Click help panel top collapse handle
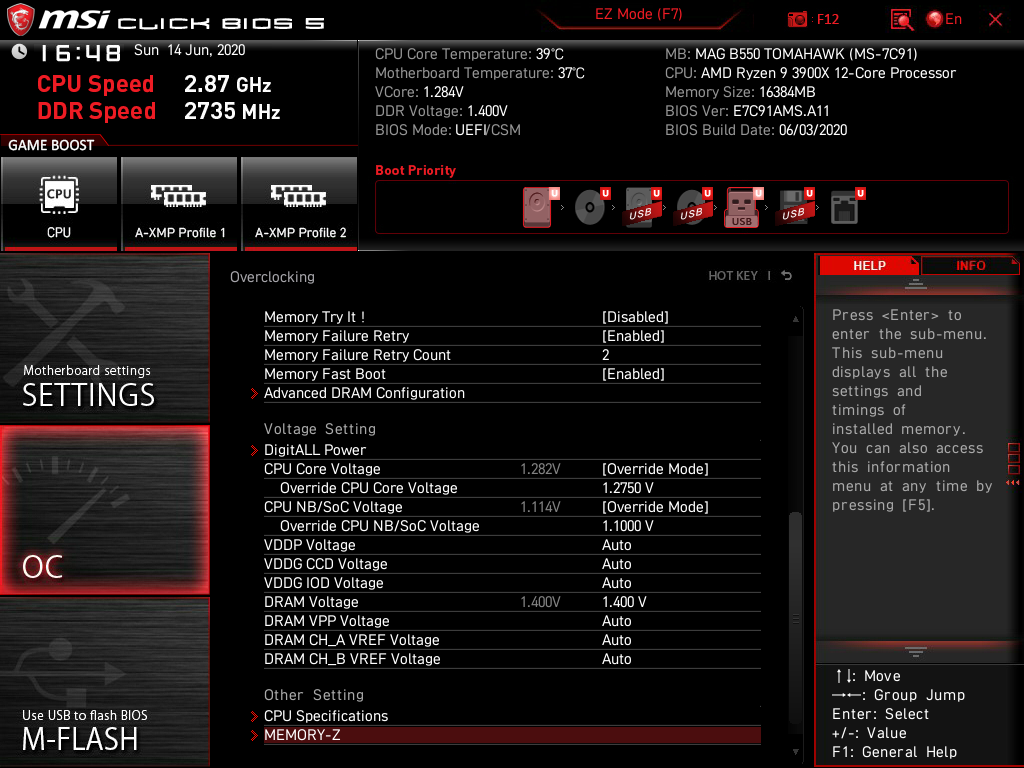Image resolution: width=1024 pixels, height=768 pixels. click(x=916, y=283)
